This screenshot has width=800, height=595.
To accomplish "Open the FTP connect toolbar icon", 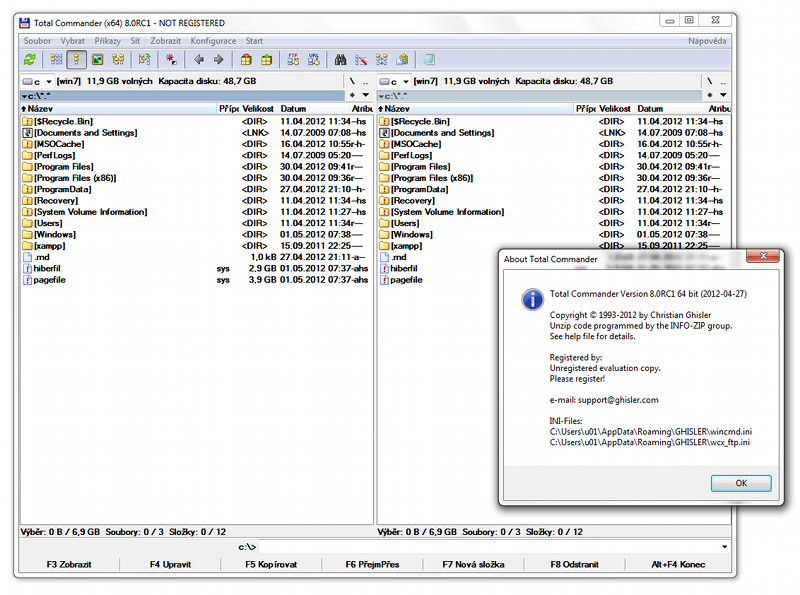I will click(x=293, y=60).
